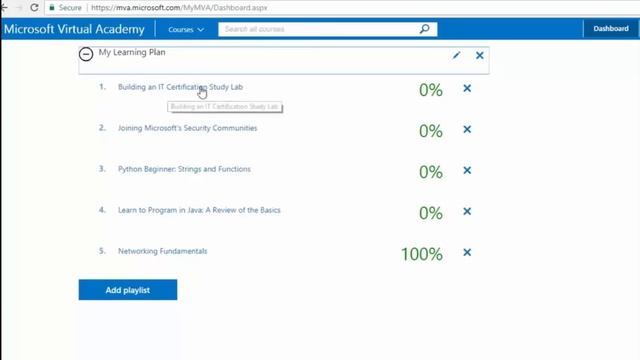Image resolution: width=640 pixels, height=360 pixels.
Task: Remove the Networking Fundamentals course
Action: point(467,252)
